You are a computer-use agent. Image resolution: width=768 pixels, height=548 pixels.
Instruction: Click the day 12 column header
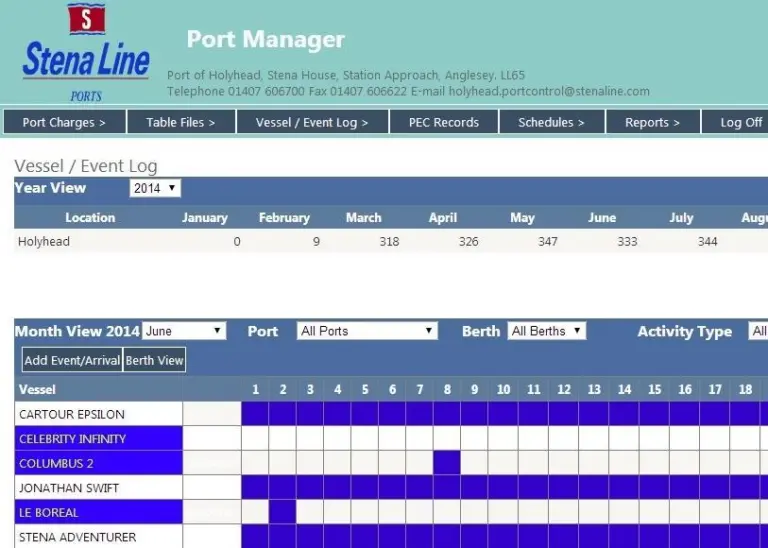click(x=564, y=389)
